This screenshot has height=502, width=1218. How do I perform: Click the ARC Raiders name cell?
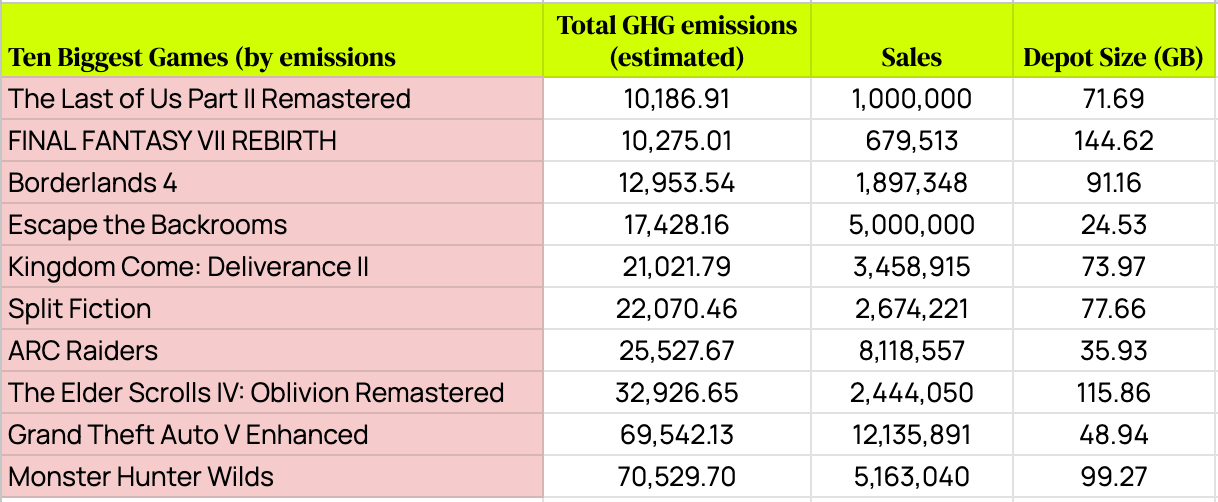pos(83,351)
